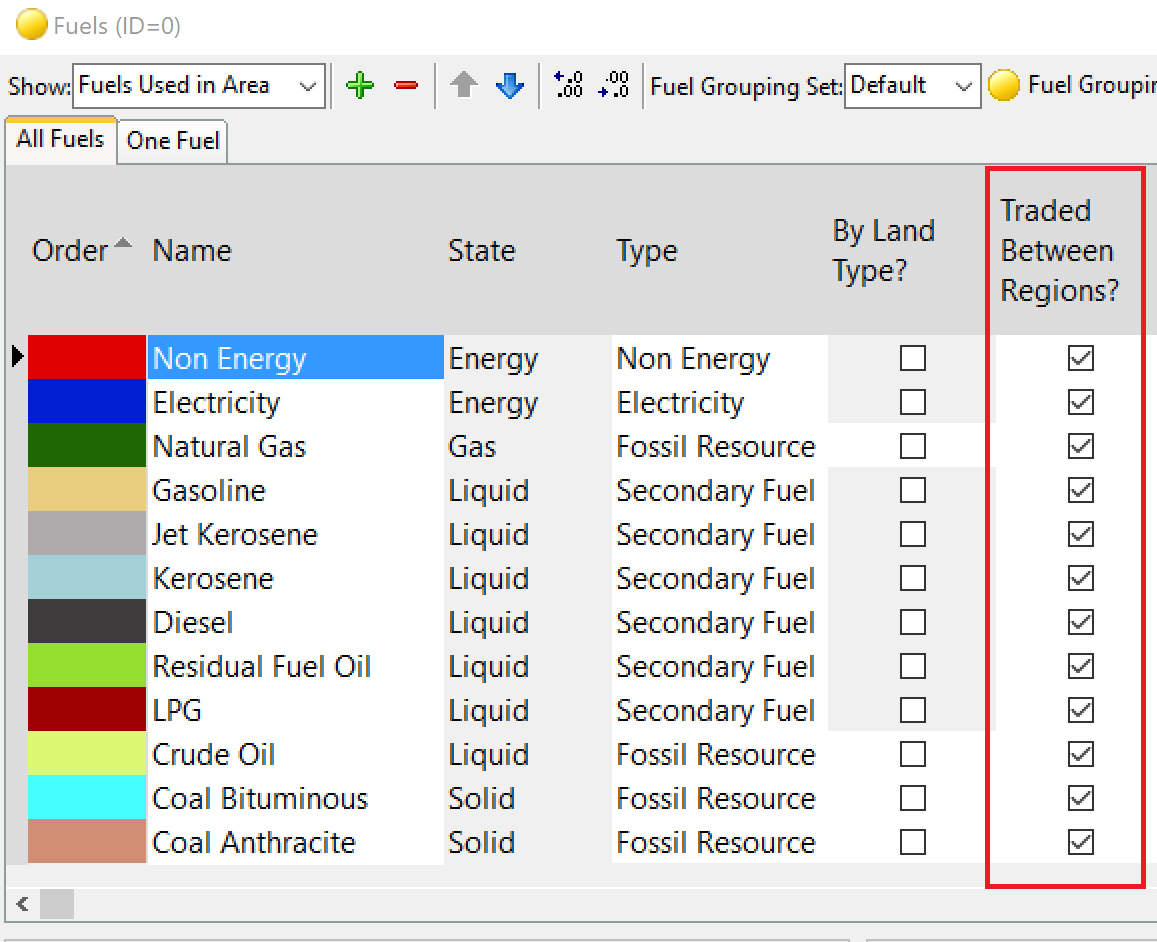Viewport: 1157px width, 942px height.
Task: Select the Kerosene name cell
Action: tap(296, 578)
